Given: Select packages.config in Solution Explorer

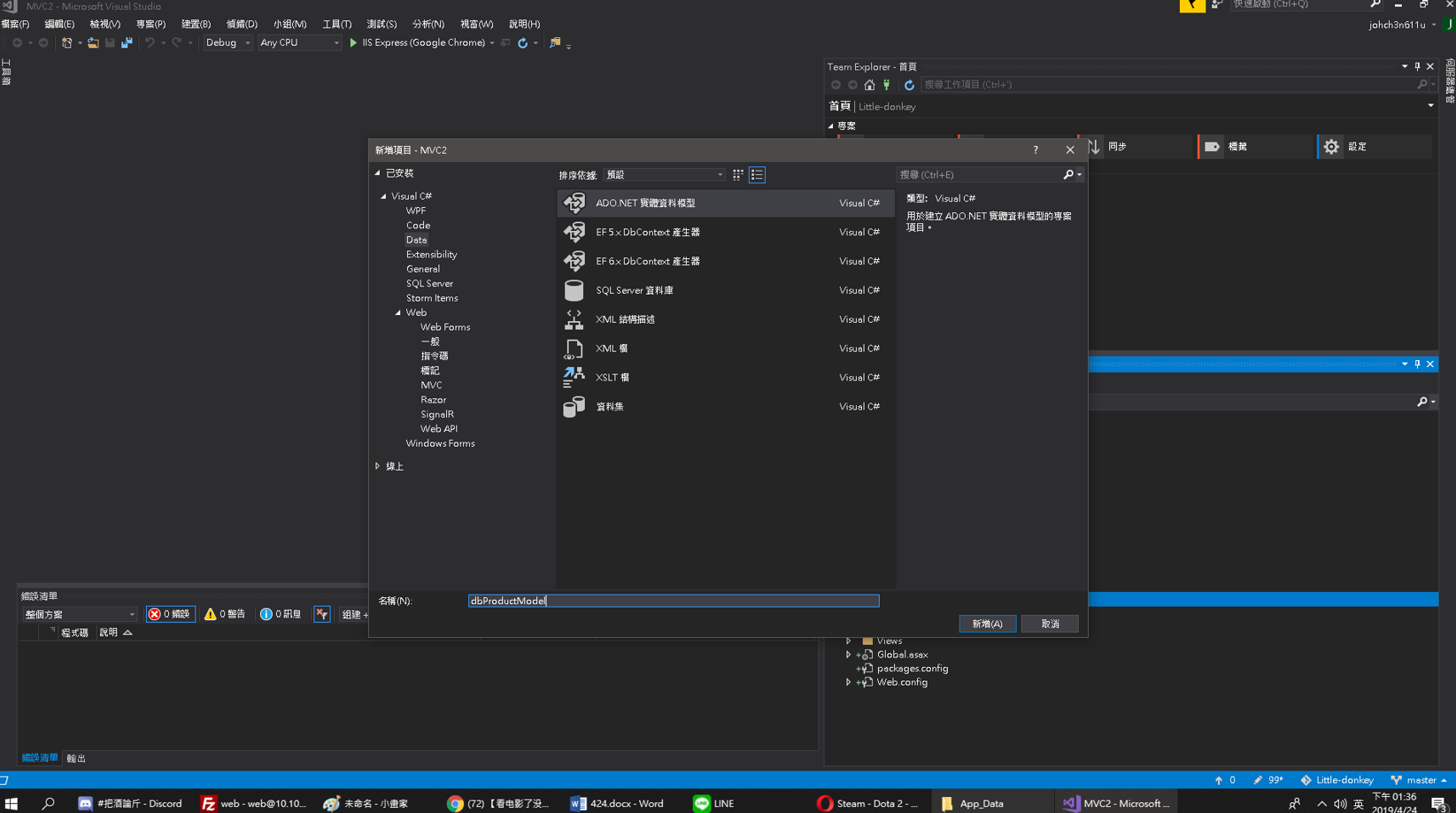Looking at the screenshot, I should click(912, 669).
